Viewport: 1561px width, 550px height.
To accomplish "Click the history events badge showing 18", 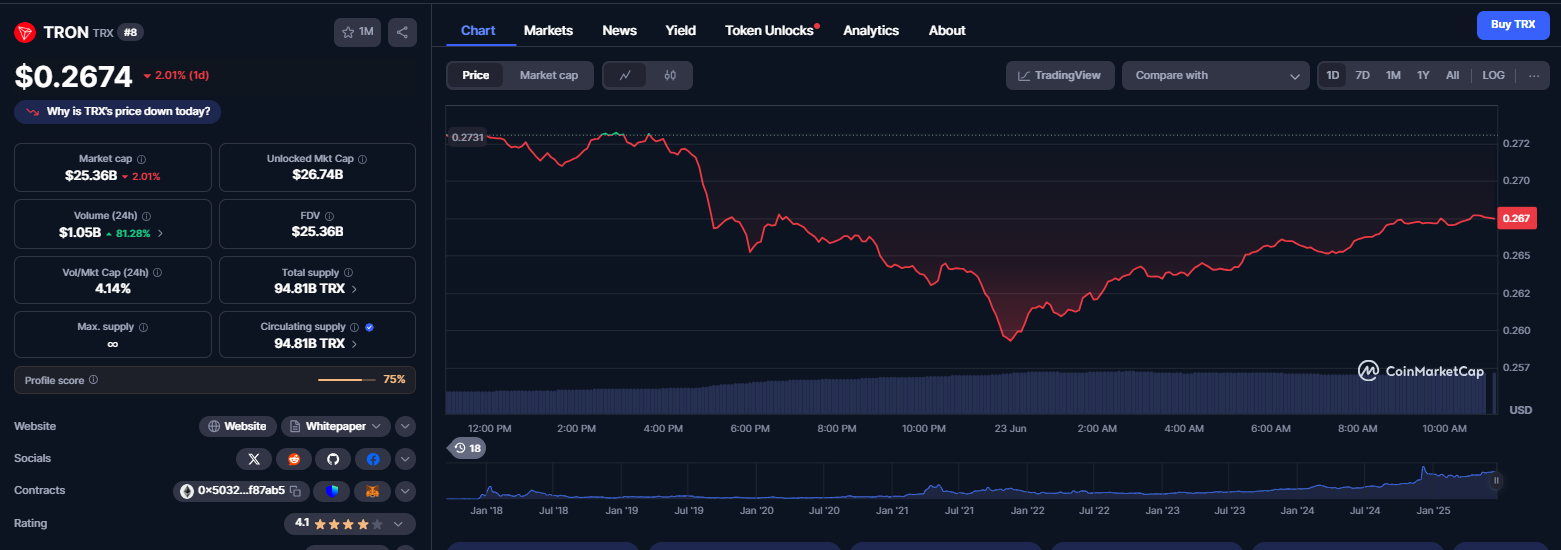I will (x=466, y=448).
